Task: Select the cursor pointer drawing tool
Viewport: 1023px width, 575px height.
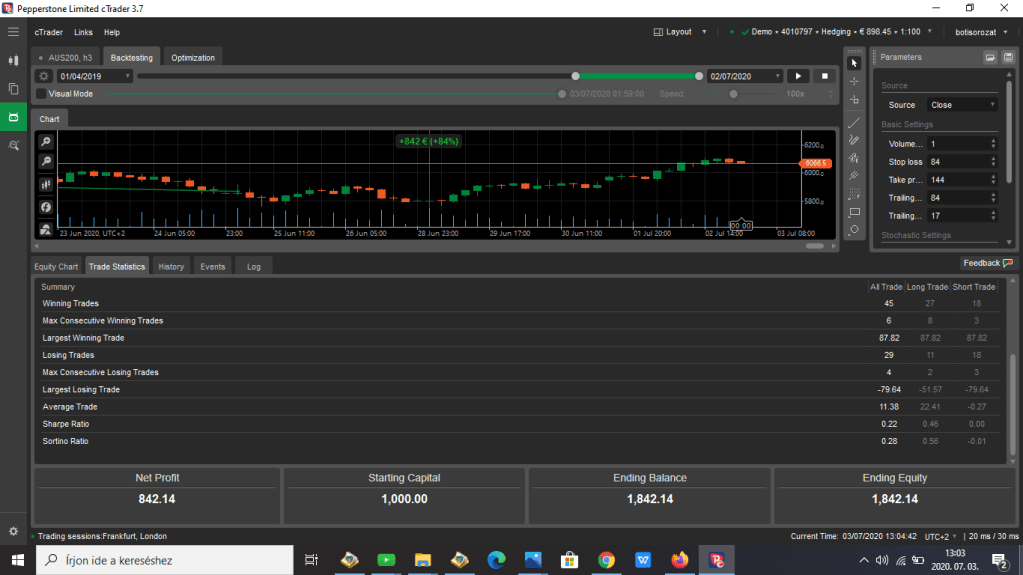Action: point(854,63)
